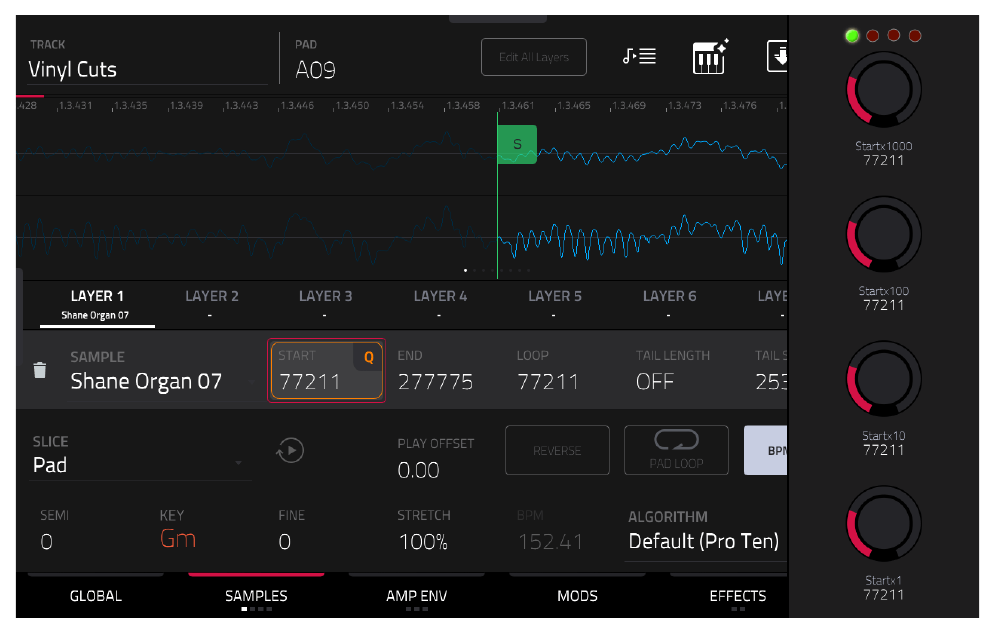Click the Pad A09 field

tap(316, 69)
